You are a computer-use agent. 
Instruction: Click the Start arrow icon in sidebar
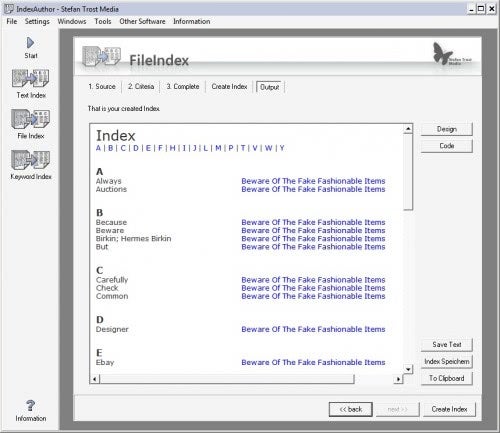[30, 43]
